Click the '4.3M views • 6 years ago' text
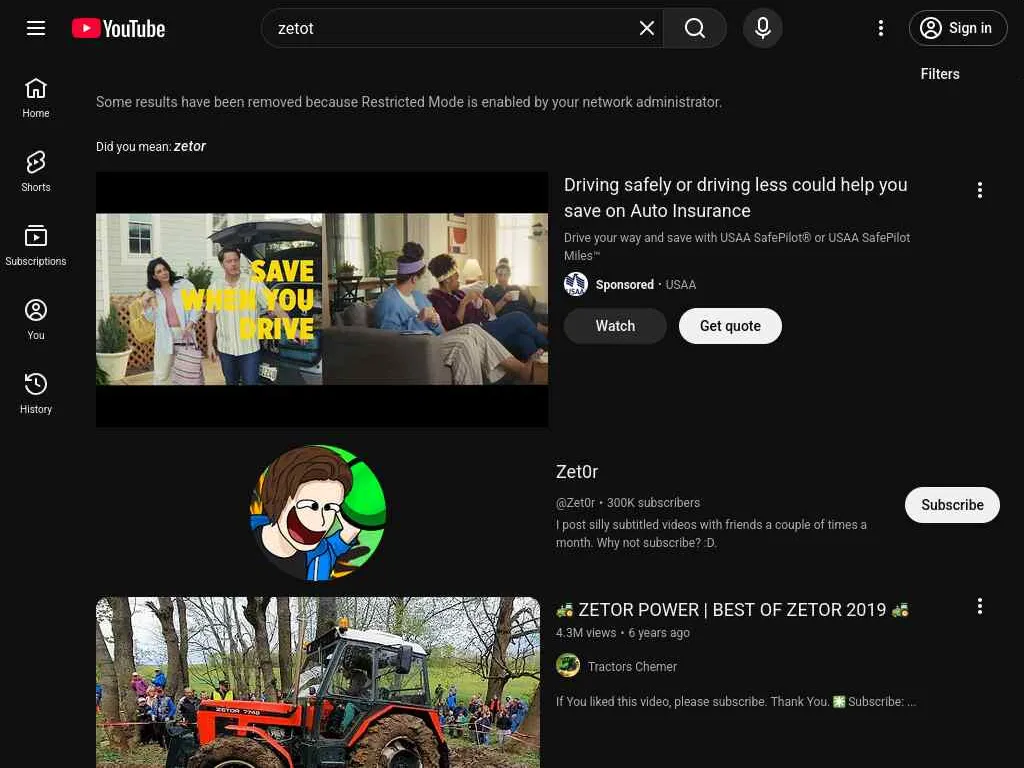Viewport: 1024px width, 768px height. (x=622, y=632)
